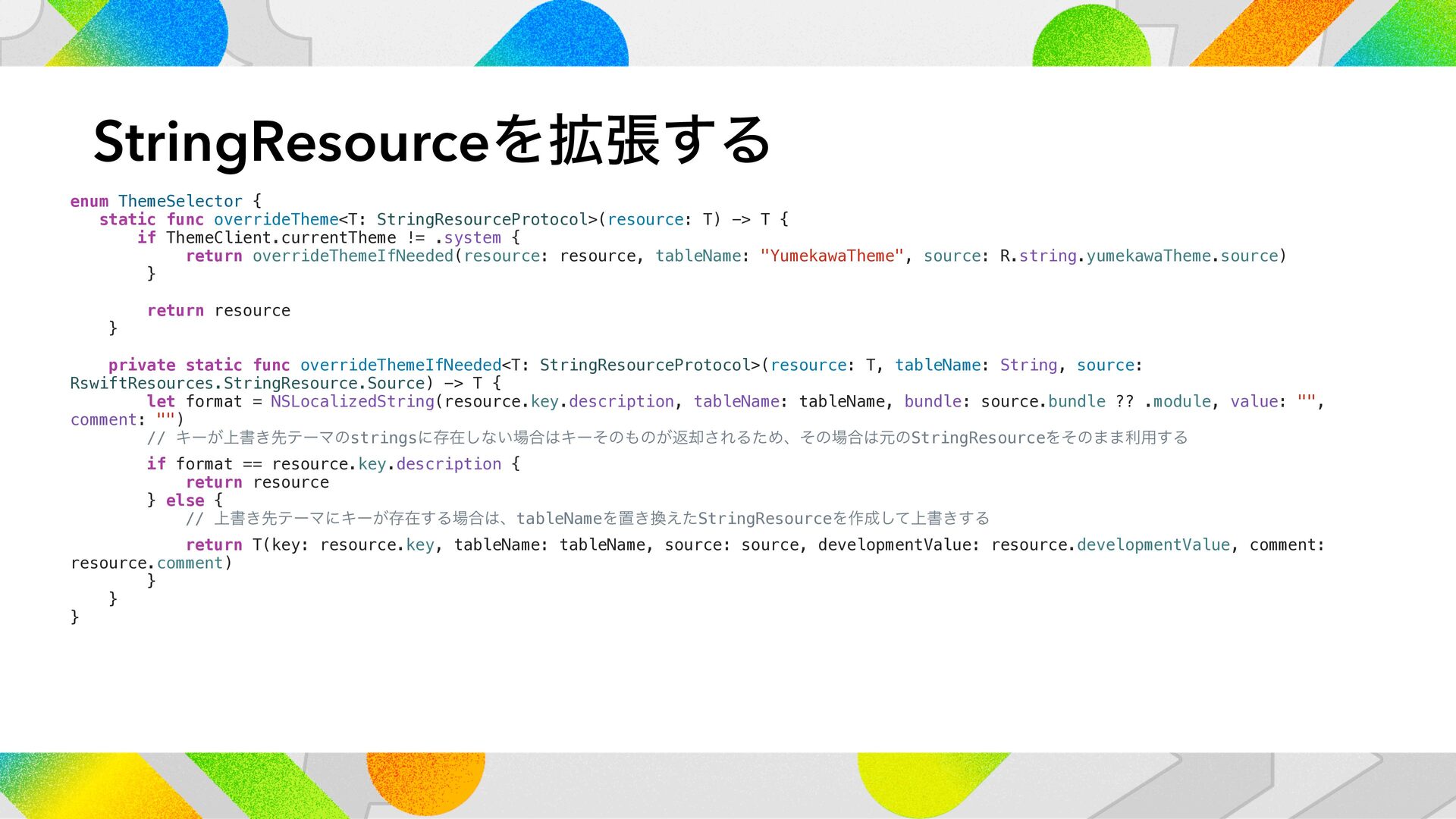Click the "return resource" line under the first closing brace

pyautogui.click(x=218, y=311)
